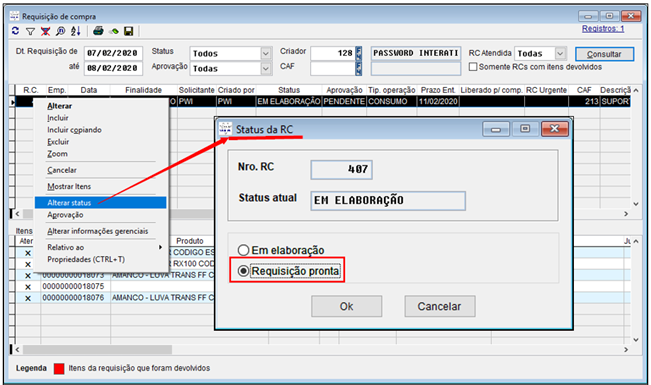This screenshot has width=651, height=385.
Task: Click the Criador field containing 128
Action: coord(333,53)
